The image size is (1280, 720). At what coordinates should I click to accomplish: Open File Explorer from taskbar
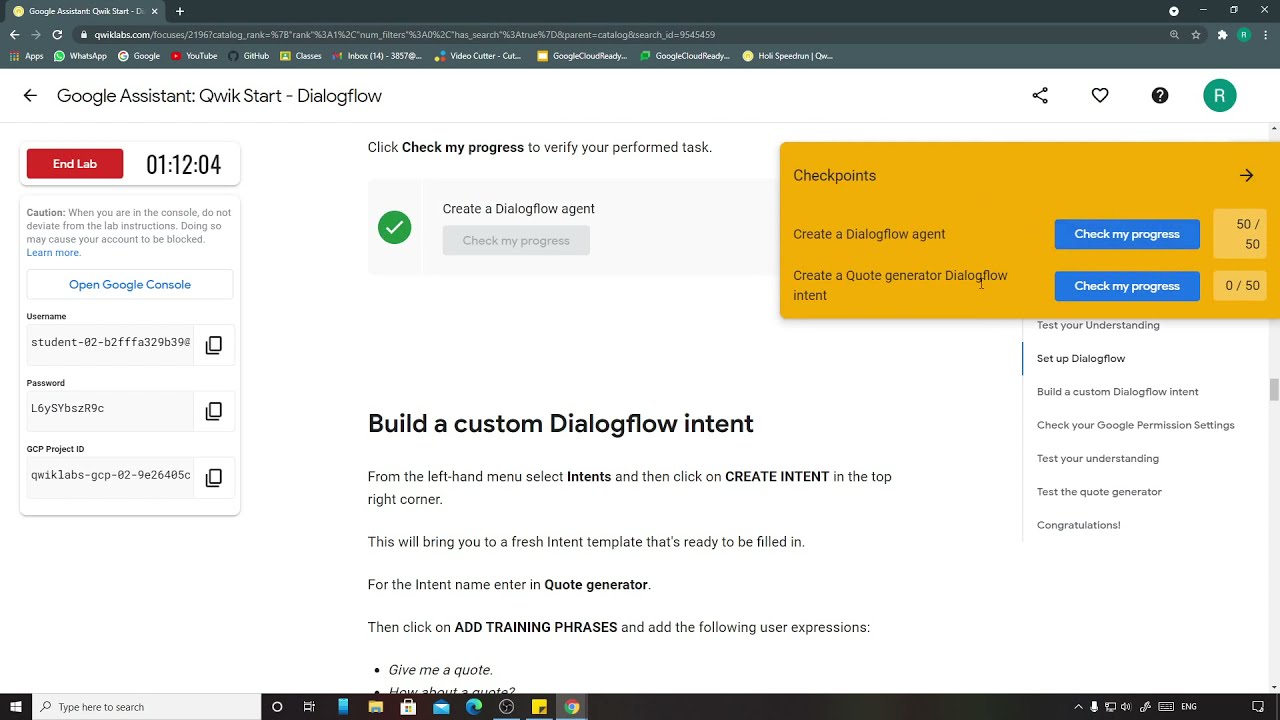click(375, 707)
